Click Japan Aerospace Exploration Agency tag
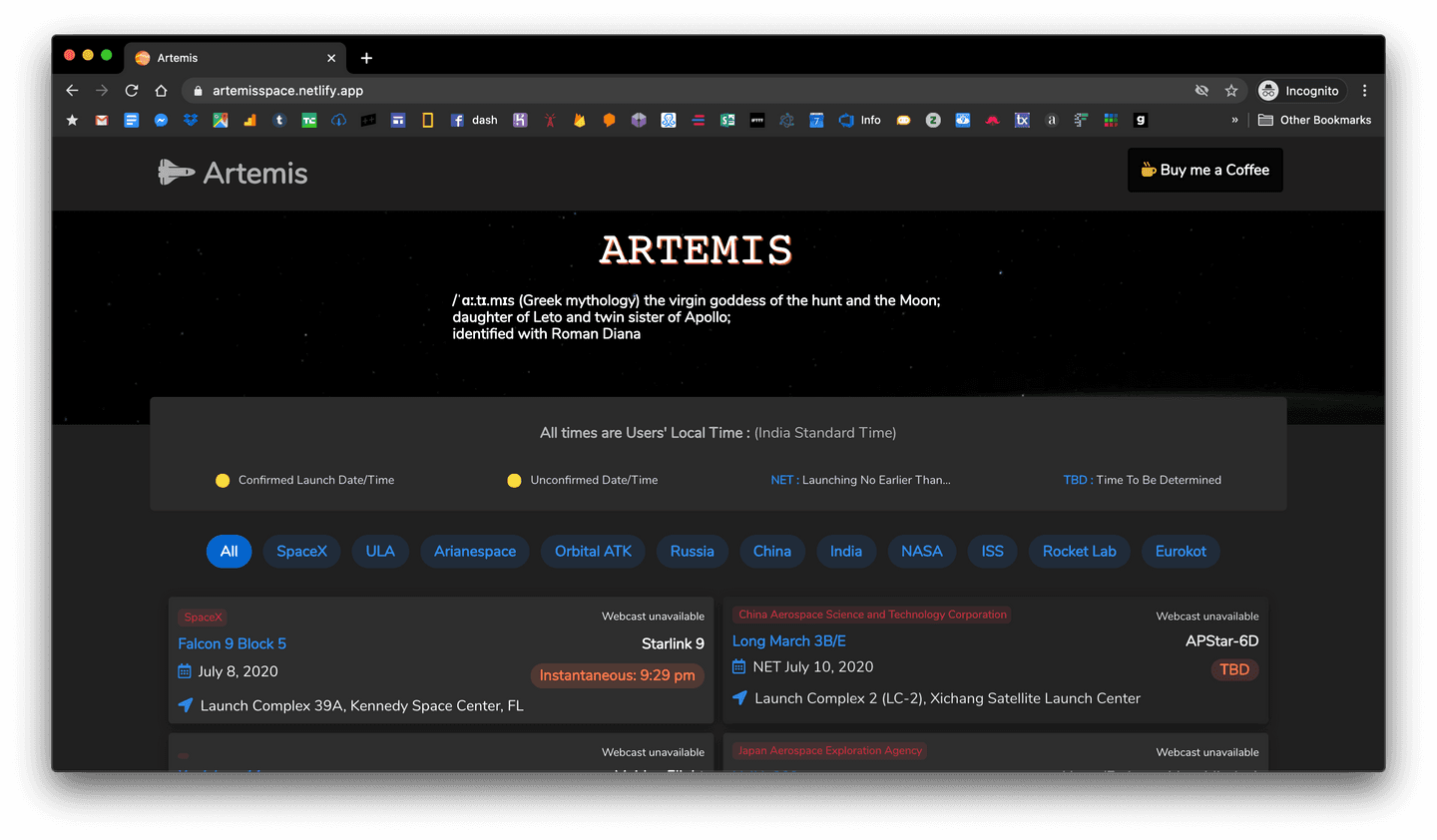The width and height of the screenshot is (1437, 840). tap(829, 750)
